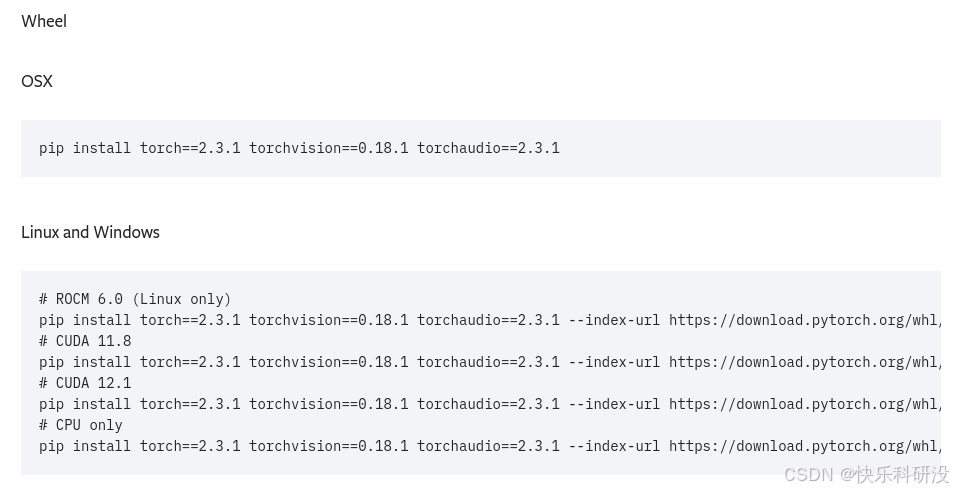Click the CSDN watermark text
This screenshot has height=492, width=953.
867,474
